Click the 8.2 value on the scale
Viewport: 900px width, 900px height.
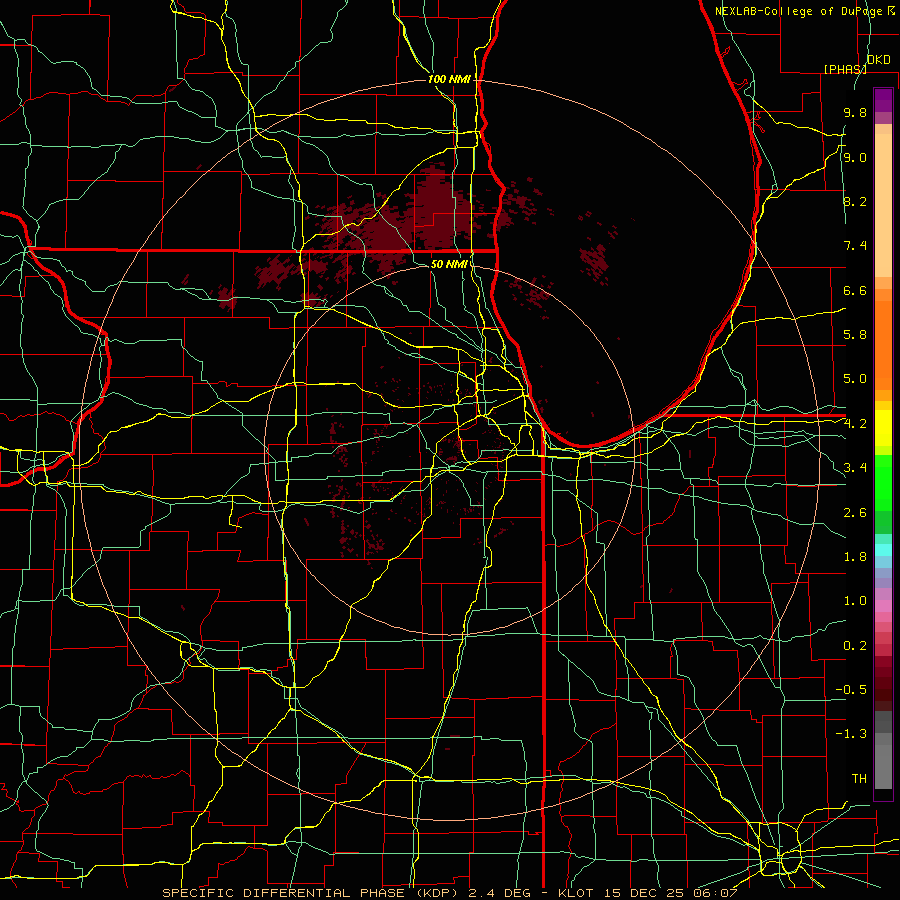click(x=855, y=201)
